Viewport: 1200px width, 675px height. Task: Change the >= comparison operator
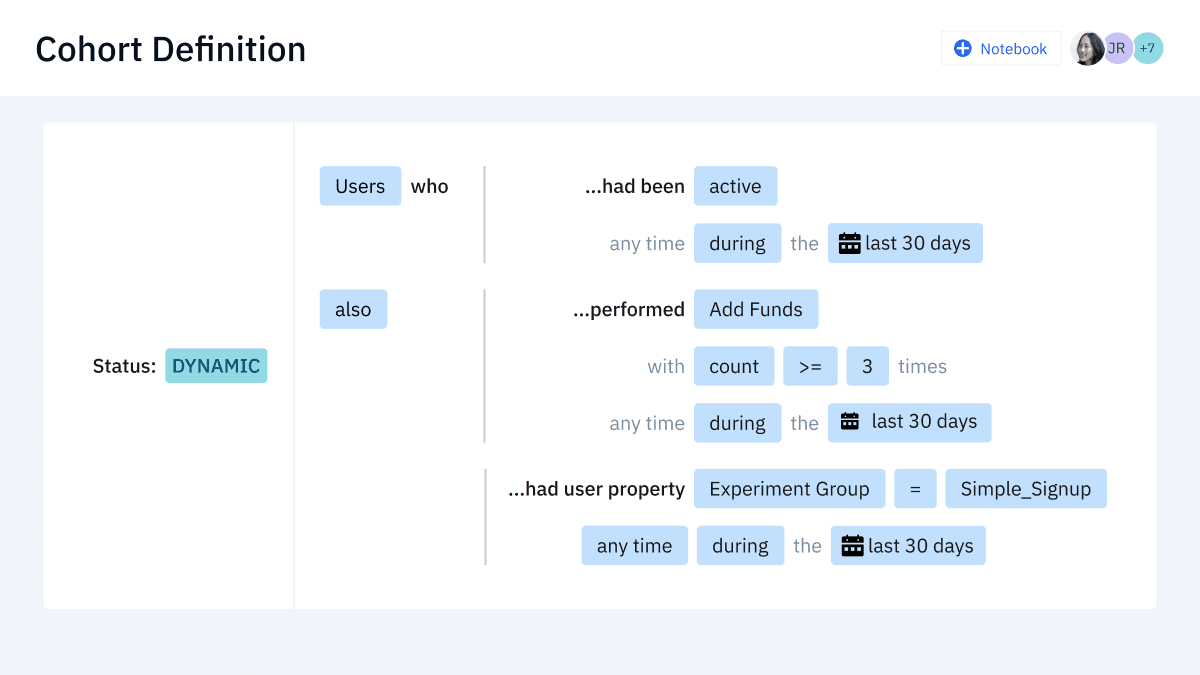pyautogui.click(x=810, y=366)
